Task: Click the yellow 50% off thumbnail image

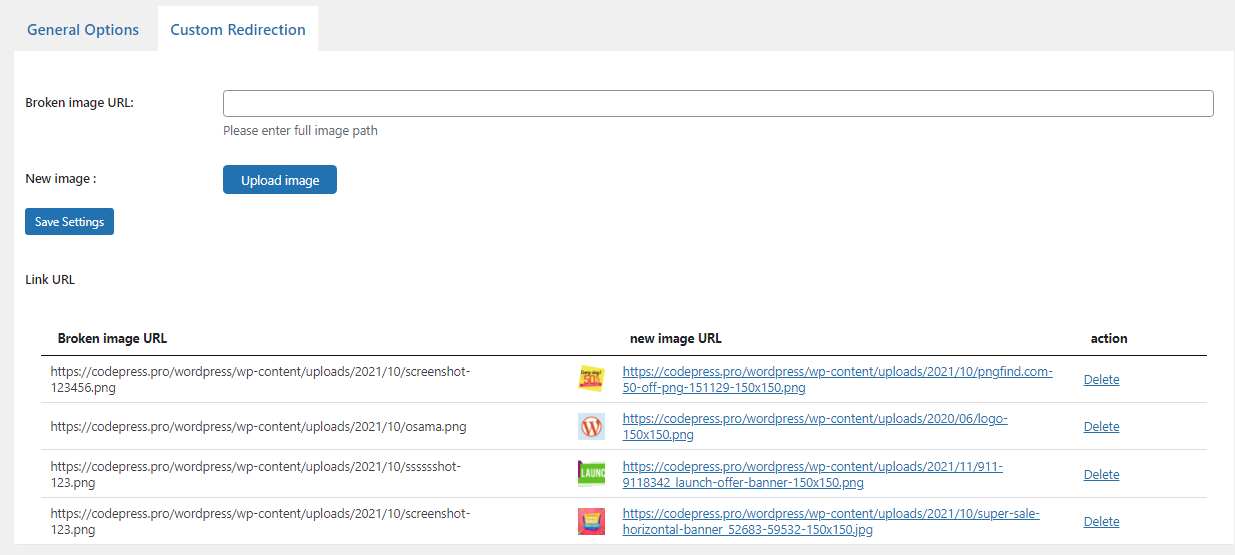Action: [591, 379]
